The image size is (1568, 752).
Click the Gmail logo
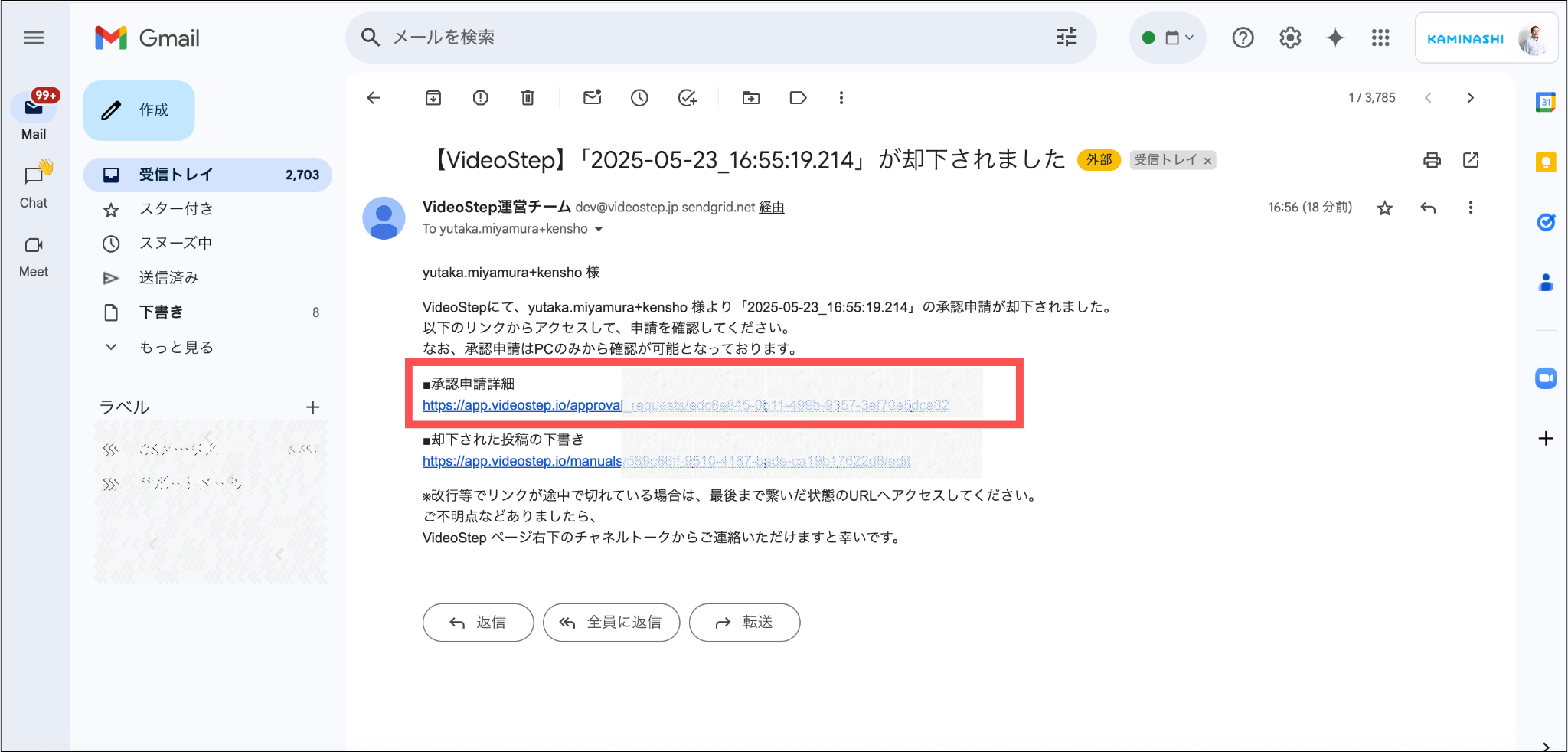click(147, 38)
